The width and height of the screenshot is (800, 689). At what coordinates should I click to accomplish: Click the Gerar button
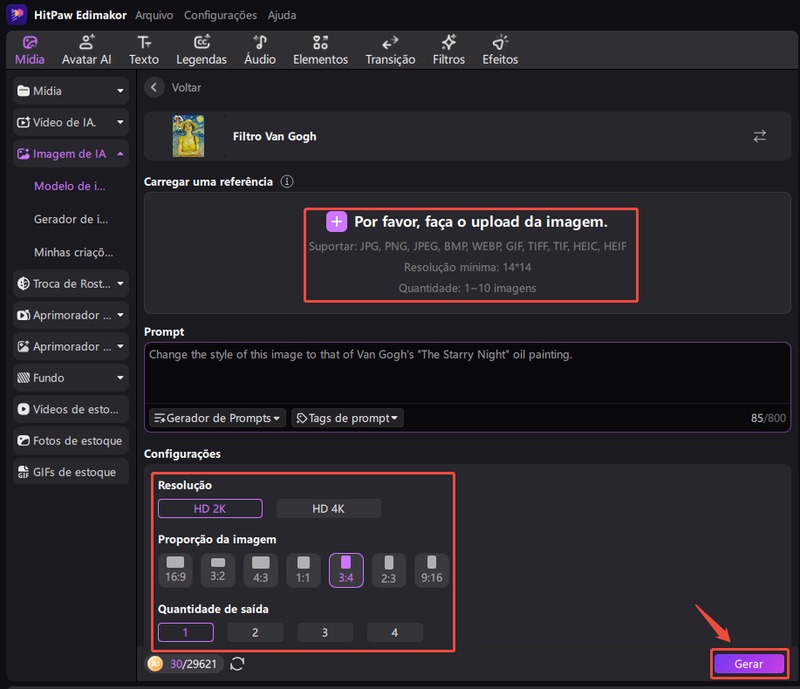748,664
